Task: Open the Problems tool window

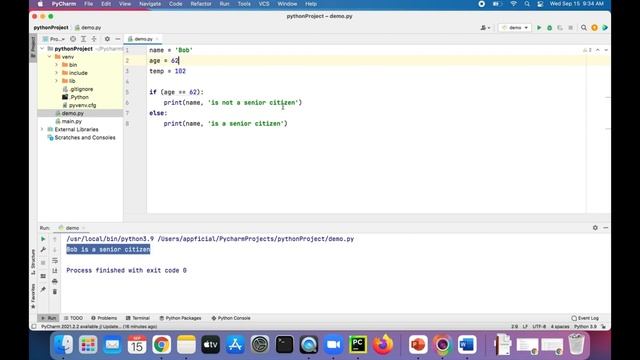Action: click(x=104, y=318)
